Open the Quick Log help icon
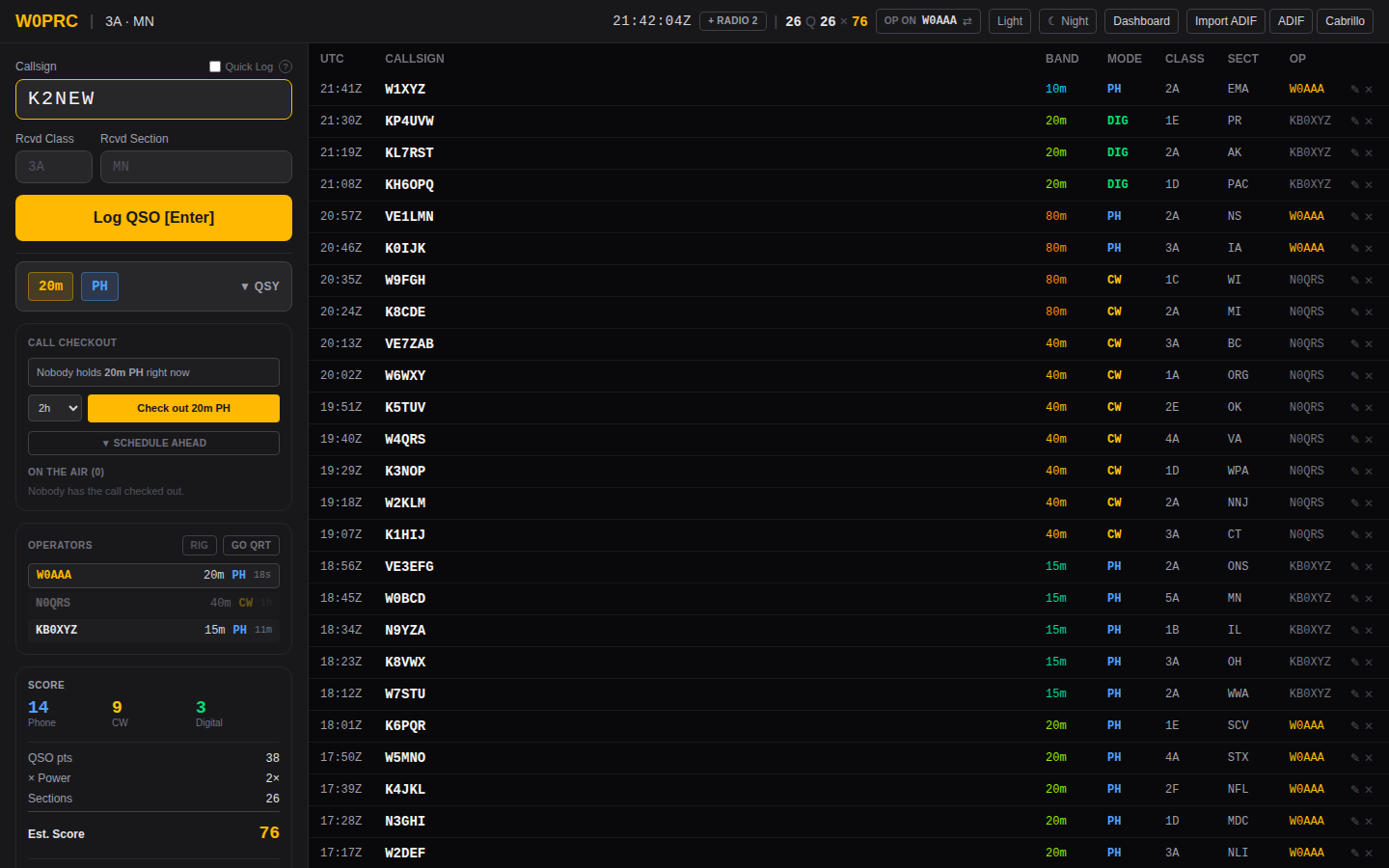This screenshot has height=868, width=1389. (286, 67)
